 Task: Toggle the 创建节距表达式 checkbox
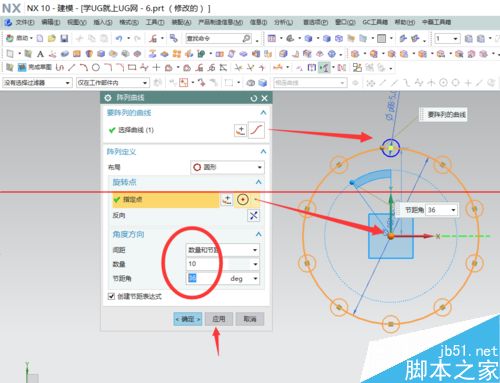[x=111, y=296]
